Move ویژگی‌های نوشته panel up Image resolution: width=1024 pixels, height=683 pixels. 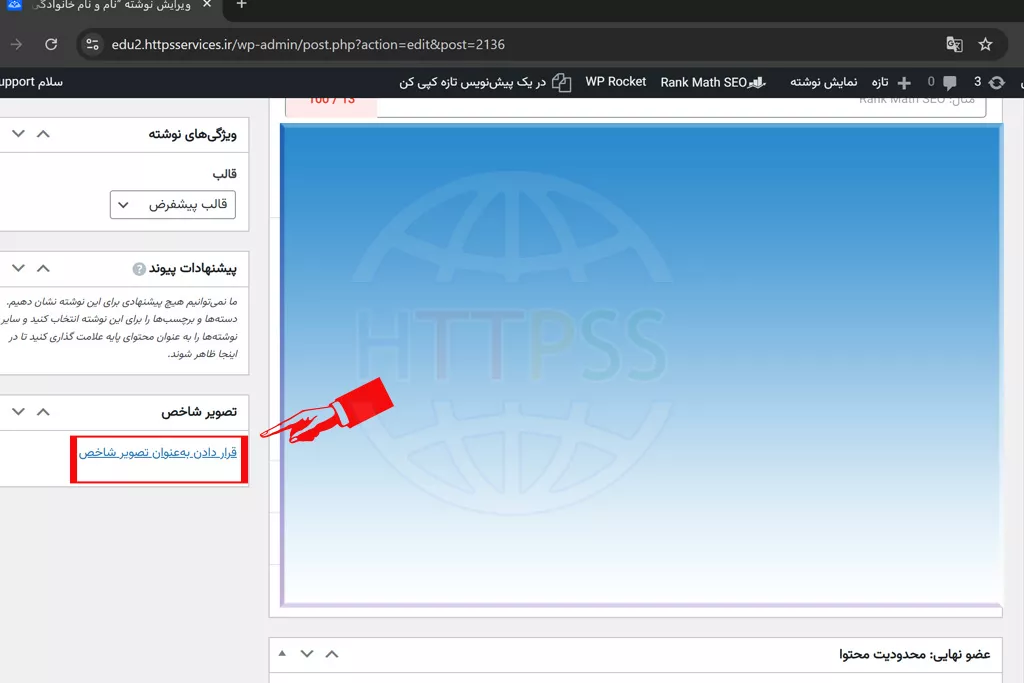[x=43, y=133]
